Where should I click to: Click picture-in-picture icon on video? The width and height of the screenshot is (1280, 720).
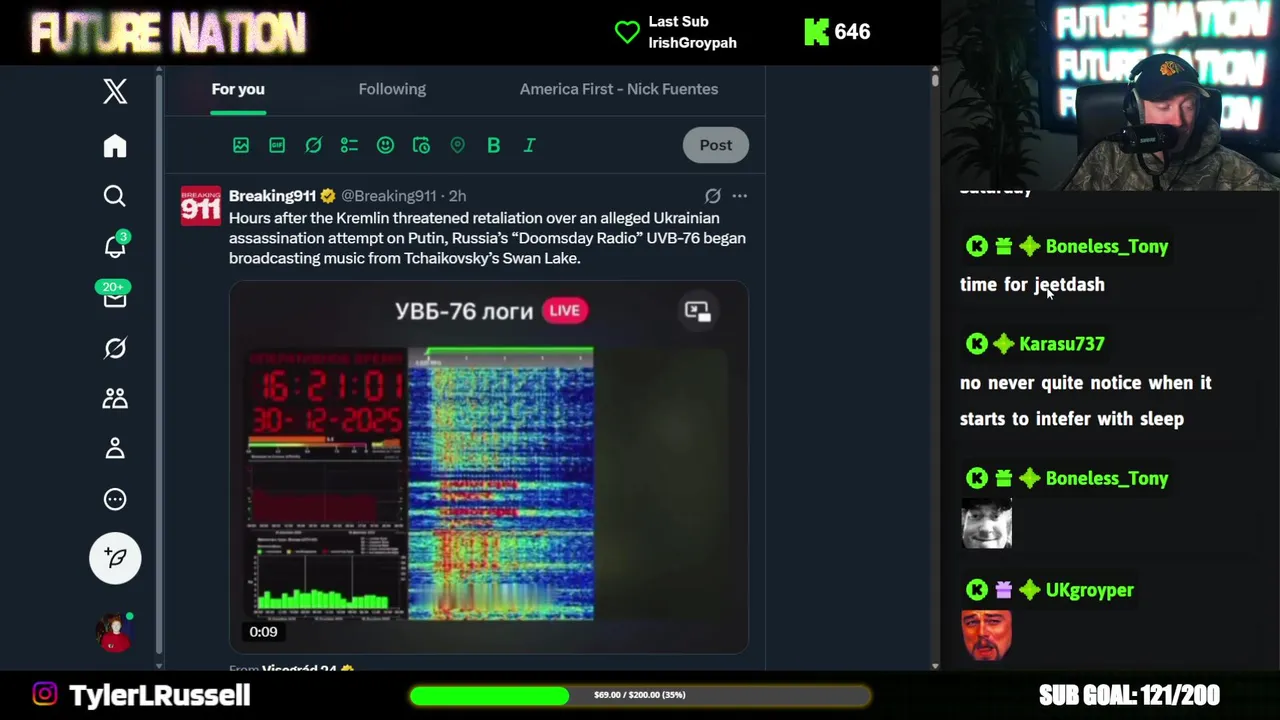(x=697, y=310)
